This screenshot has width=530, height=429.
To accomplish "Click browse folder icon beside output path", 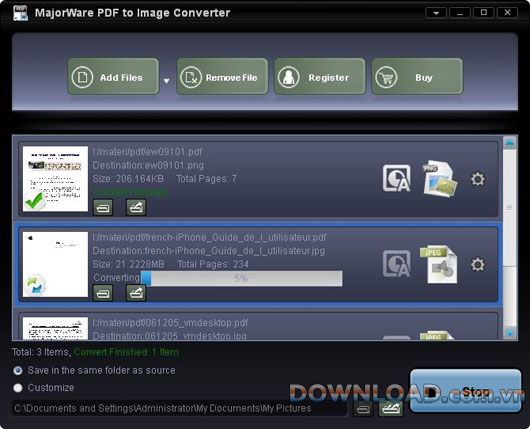I will tap(390, 409).
